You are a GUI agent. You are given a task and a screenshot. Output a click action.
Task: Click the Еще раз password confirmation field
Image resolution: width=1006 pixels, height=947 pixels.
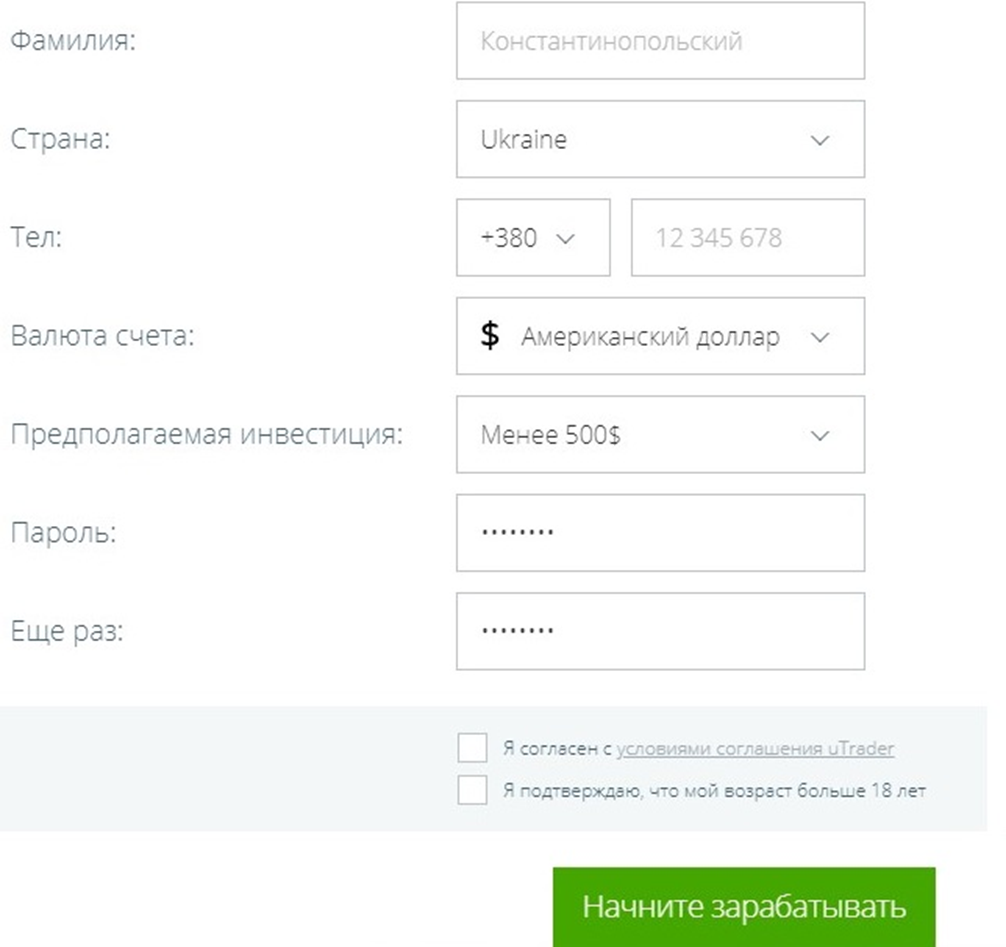pyautogui.click(x=660, y=631)
